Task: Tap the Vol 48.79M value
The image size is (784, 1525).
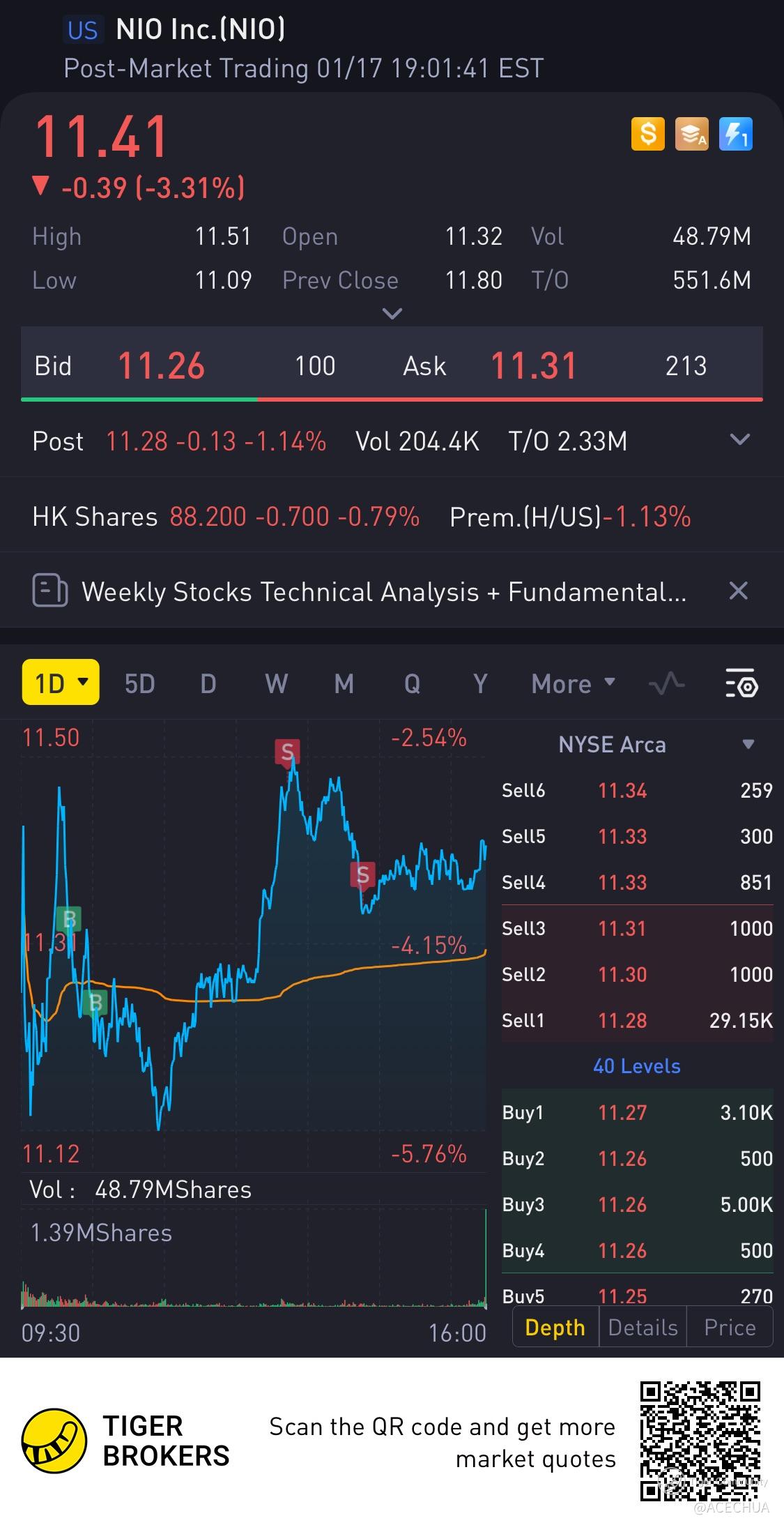Action: 712,236
